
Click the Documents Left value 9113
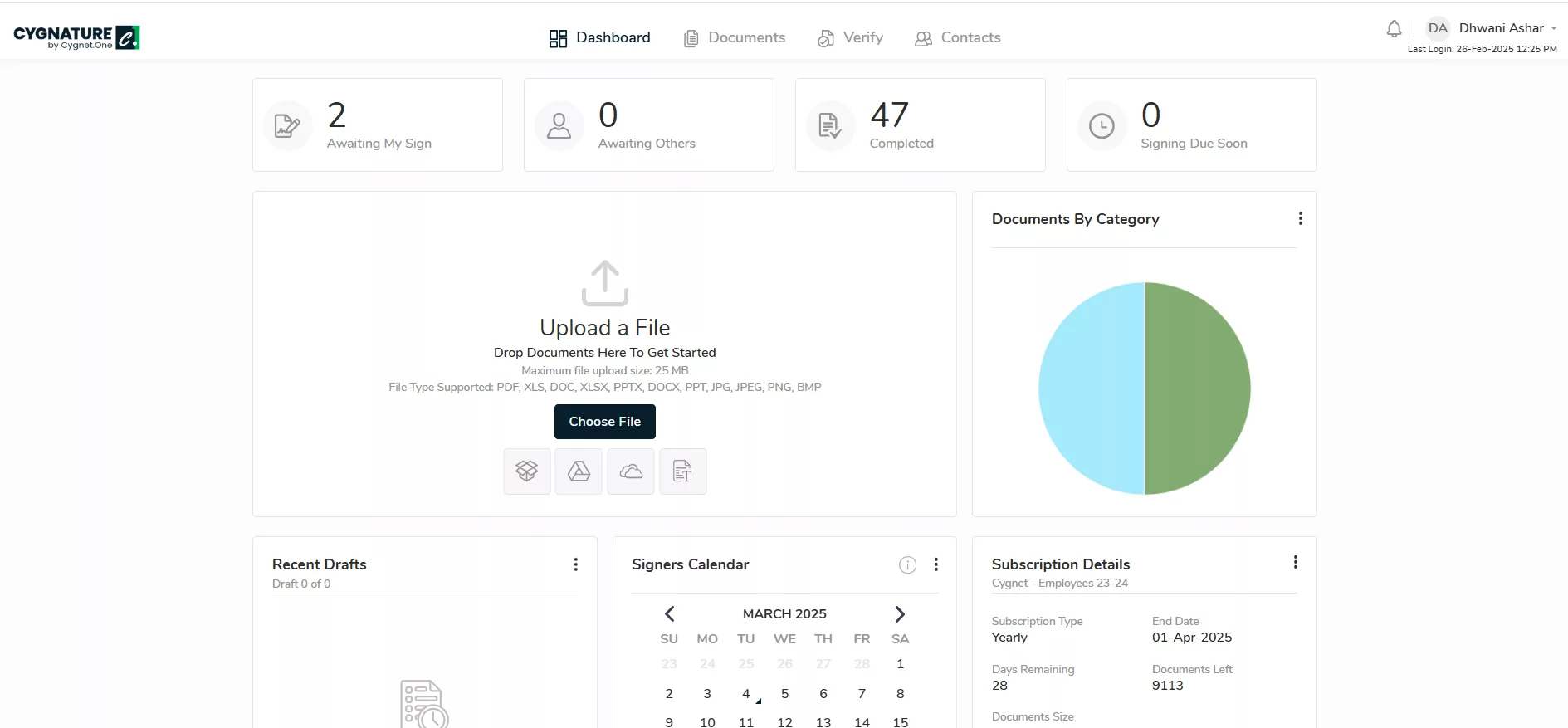(1168, 686)
